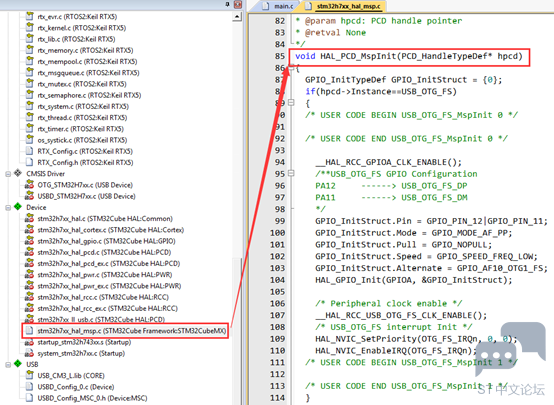Click the rtx_mutex.c file icon

coord(30,84)
